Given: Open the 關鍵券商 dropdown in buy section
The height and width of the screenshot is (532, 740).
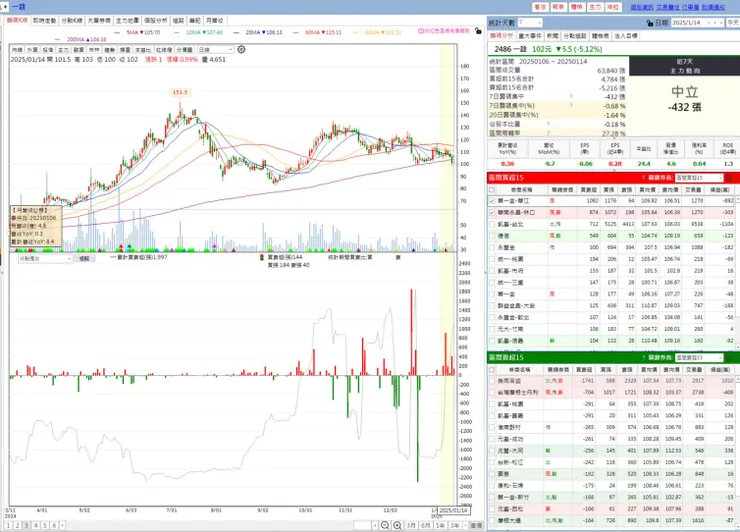Looking at the screenshot, I should (x=699, y=178).
